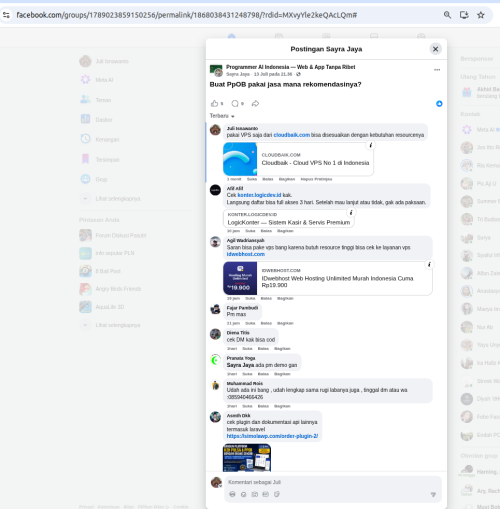Open the sticker picker in the comment box

pyautogui.click(x=277, y=494)
